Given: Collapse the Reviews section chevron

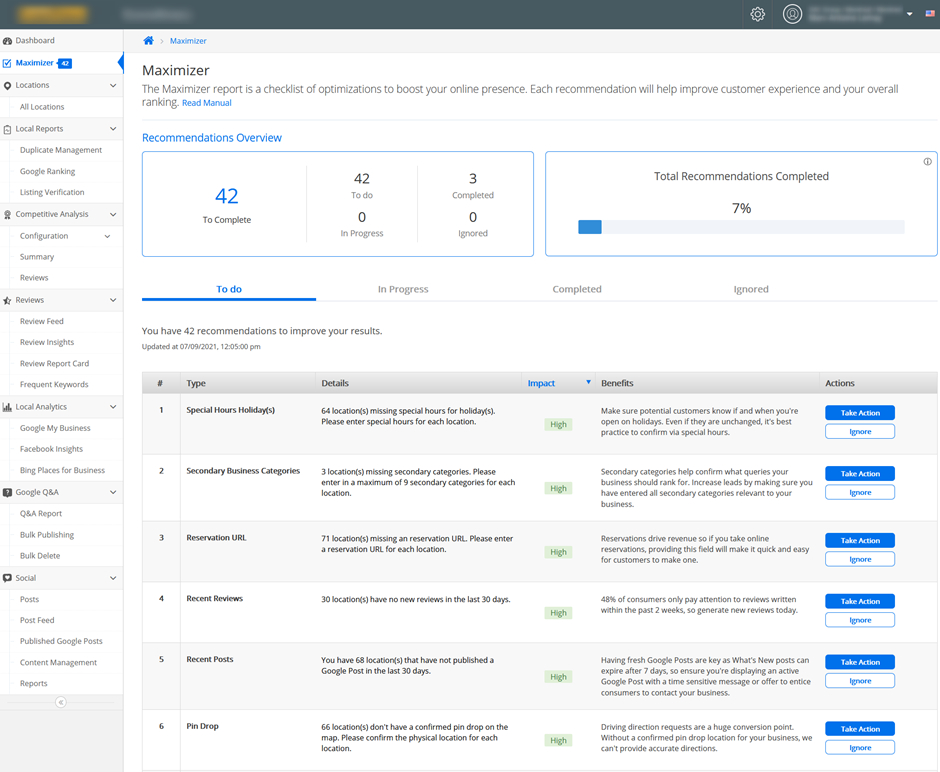Looking at the screenshot, I should pos(113,300).
